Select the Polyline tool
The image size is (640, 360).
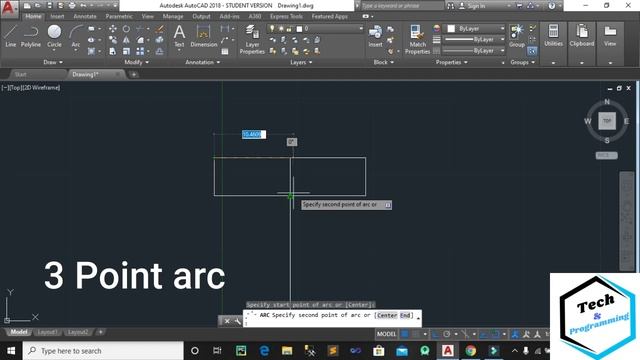[x=31, y=36]
